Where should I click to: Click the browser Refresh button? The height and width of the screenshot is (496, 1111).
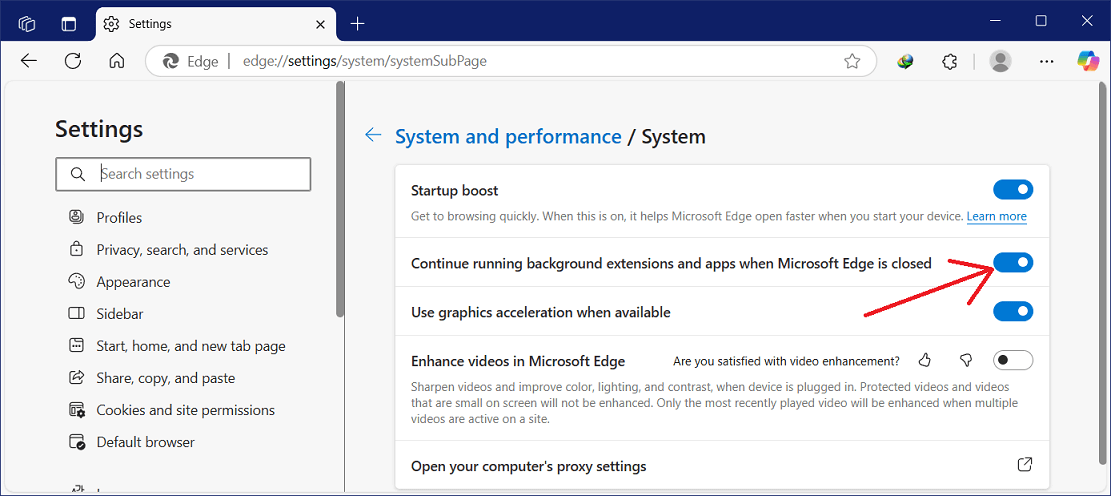(73, 61)
